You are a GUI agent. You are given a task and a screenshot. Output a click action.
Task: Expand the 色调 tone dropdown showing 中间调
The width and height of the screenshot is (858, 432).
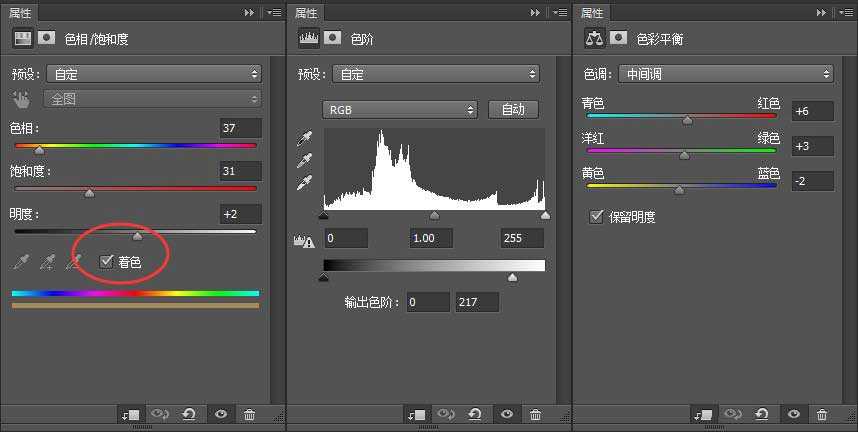coord(725,74)
